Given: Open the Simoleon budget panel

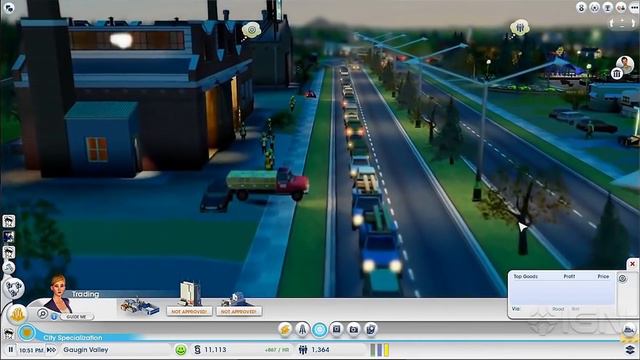Looking at the screenshot, I should 198,349.
